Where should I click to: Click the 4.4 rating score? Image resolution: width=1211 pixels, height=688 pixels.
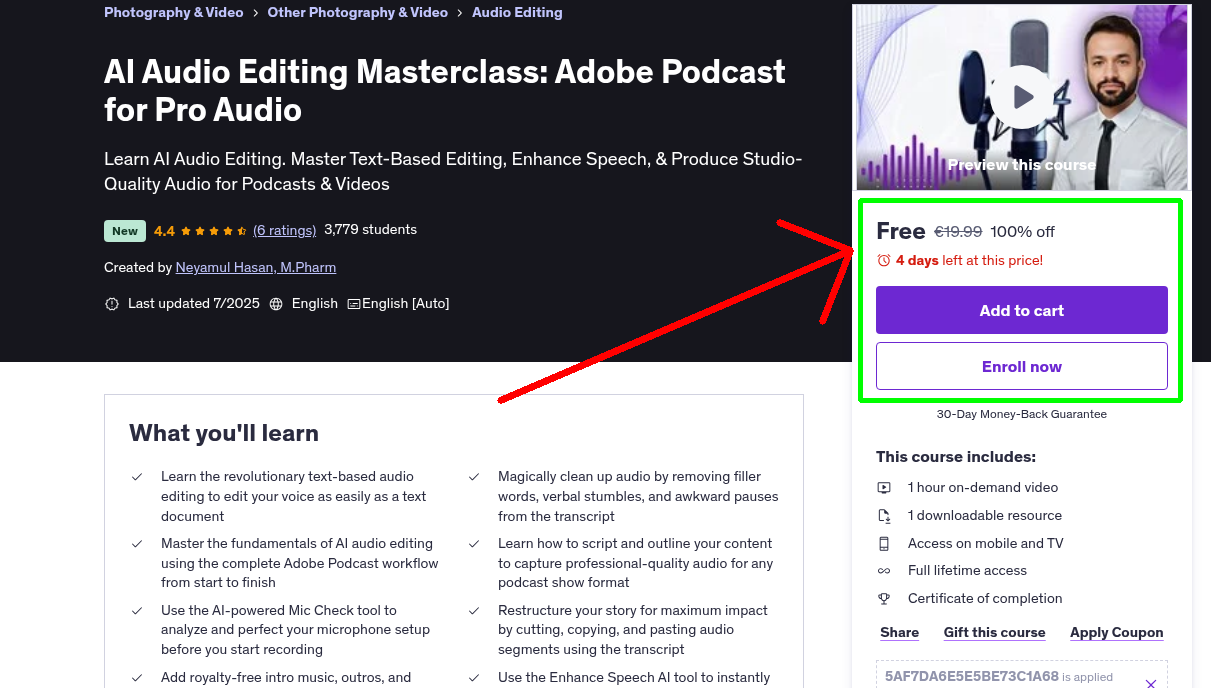pos(164,231)
